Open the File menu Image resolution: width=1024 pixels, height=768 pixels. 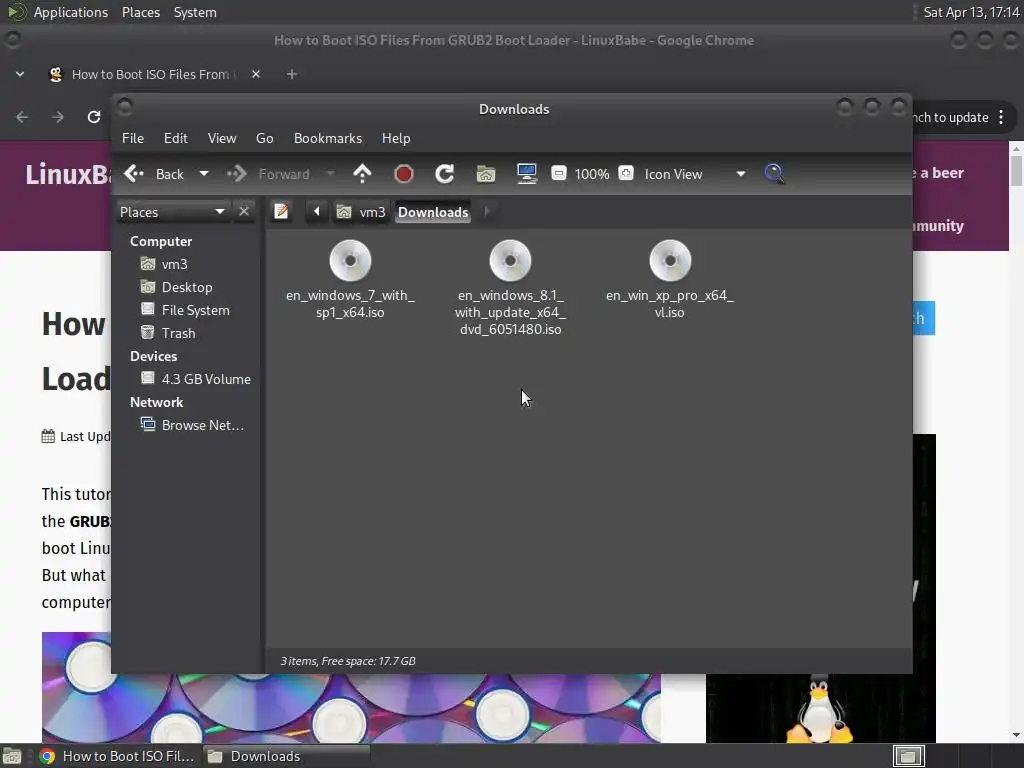pos(133,138)
